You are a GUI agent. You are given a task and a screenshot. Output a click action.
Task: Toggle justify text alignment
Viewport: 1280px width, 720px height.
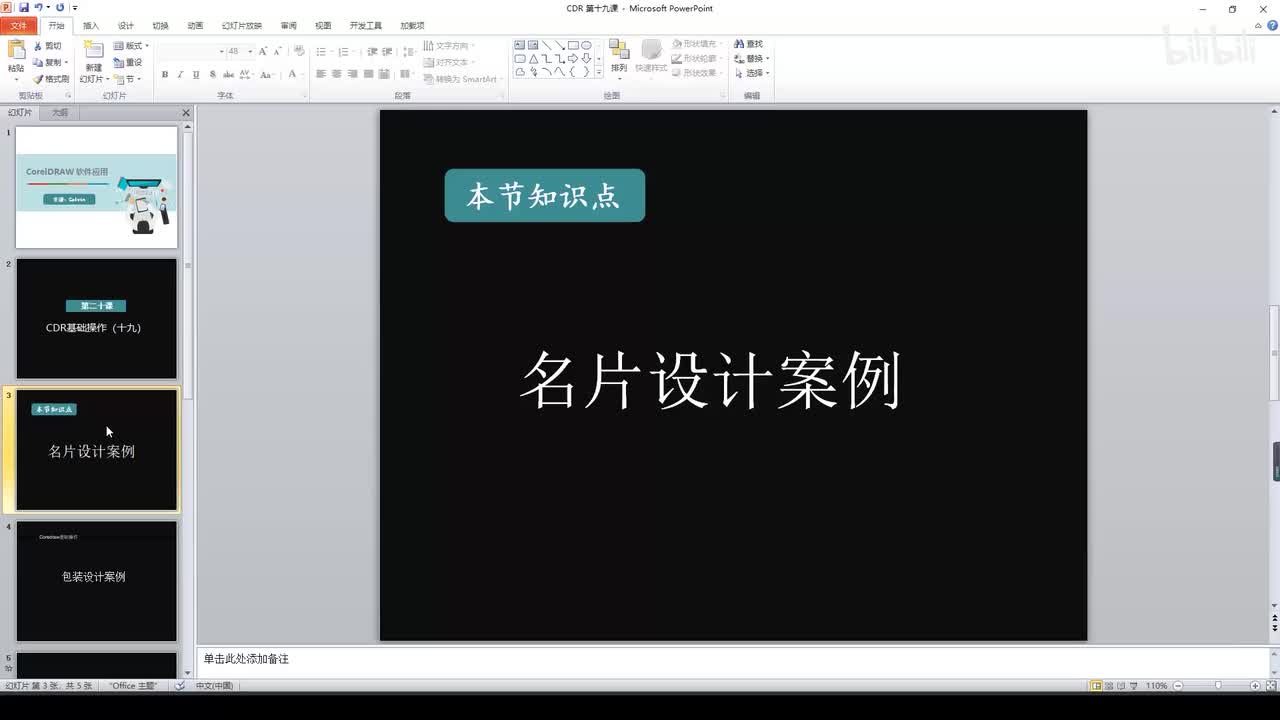[369, 74]
